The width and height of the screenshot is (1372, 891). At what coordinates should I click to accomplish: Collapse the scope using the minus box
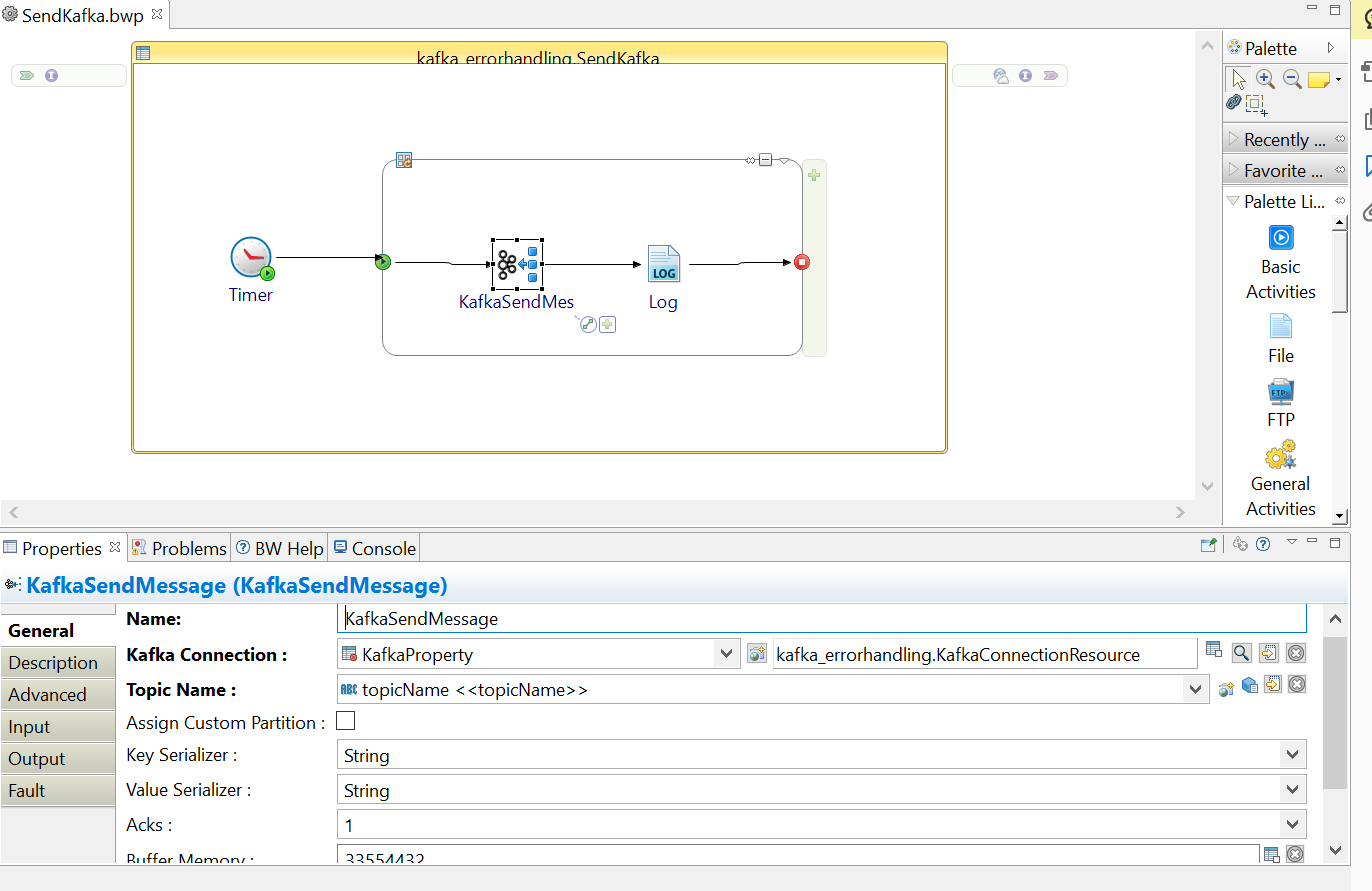point(765,159)
